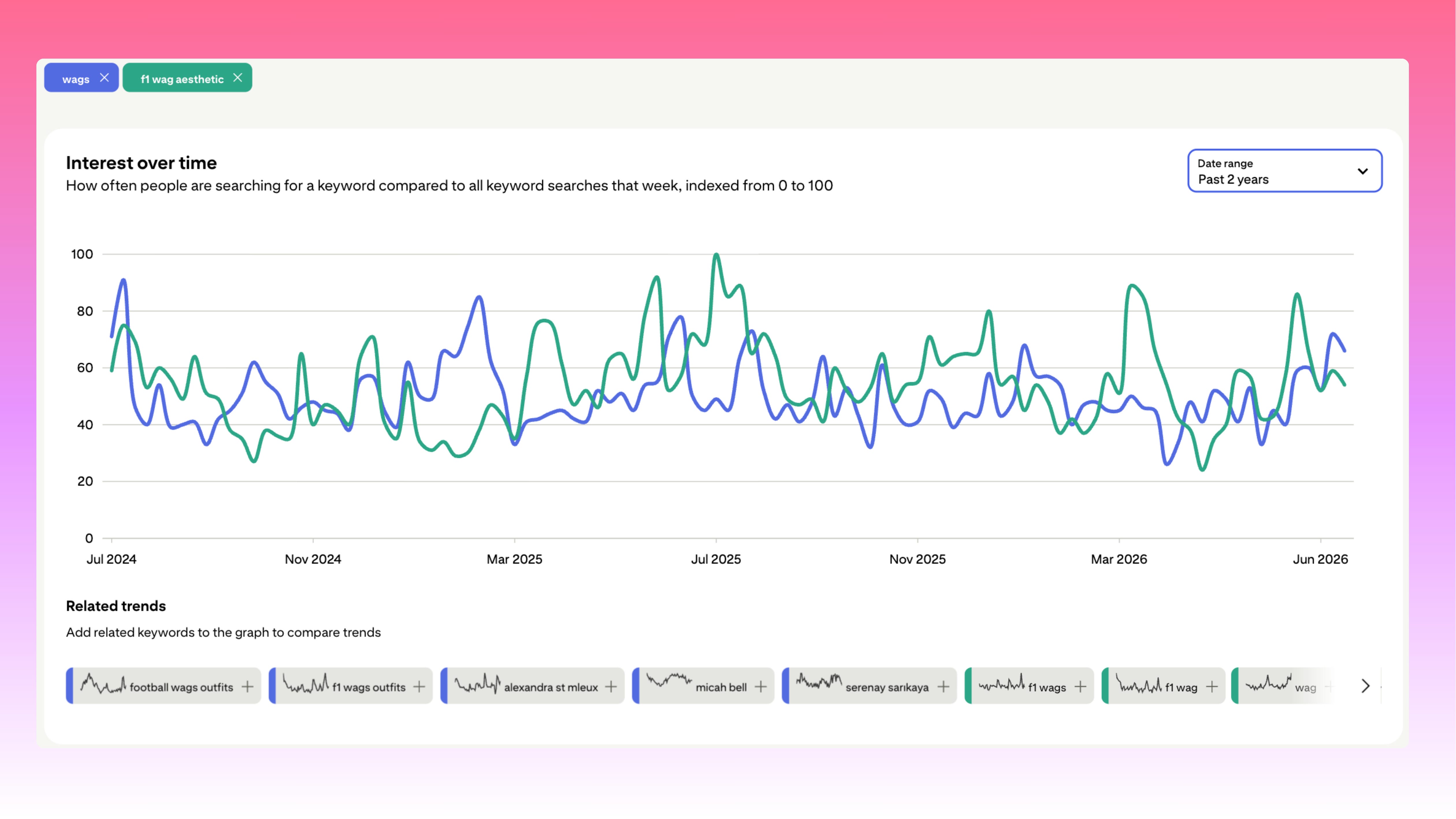Click plus icon beside f1 wags
This screenshot has height=819, width=1456.
click(1081, 686)
